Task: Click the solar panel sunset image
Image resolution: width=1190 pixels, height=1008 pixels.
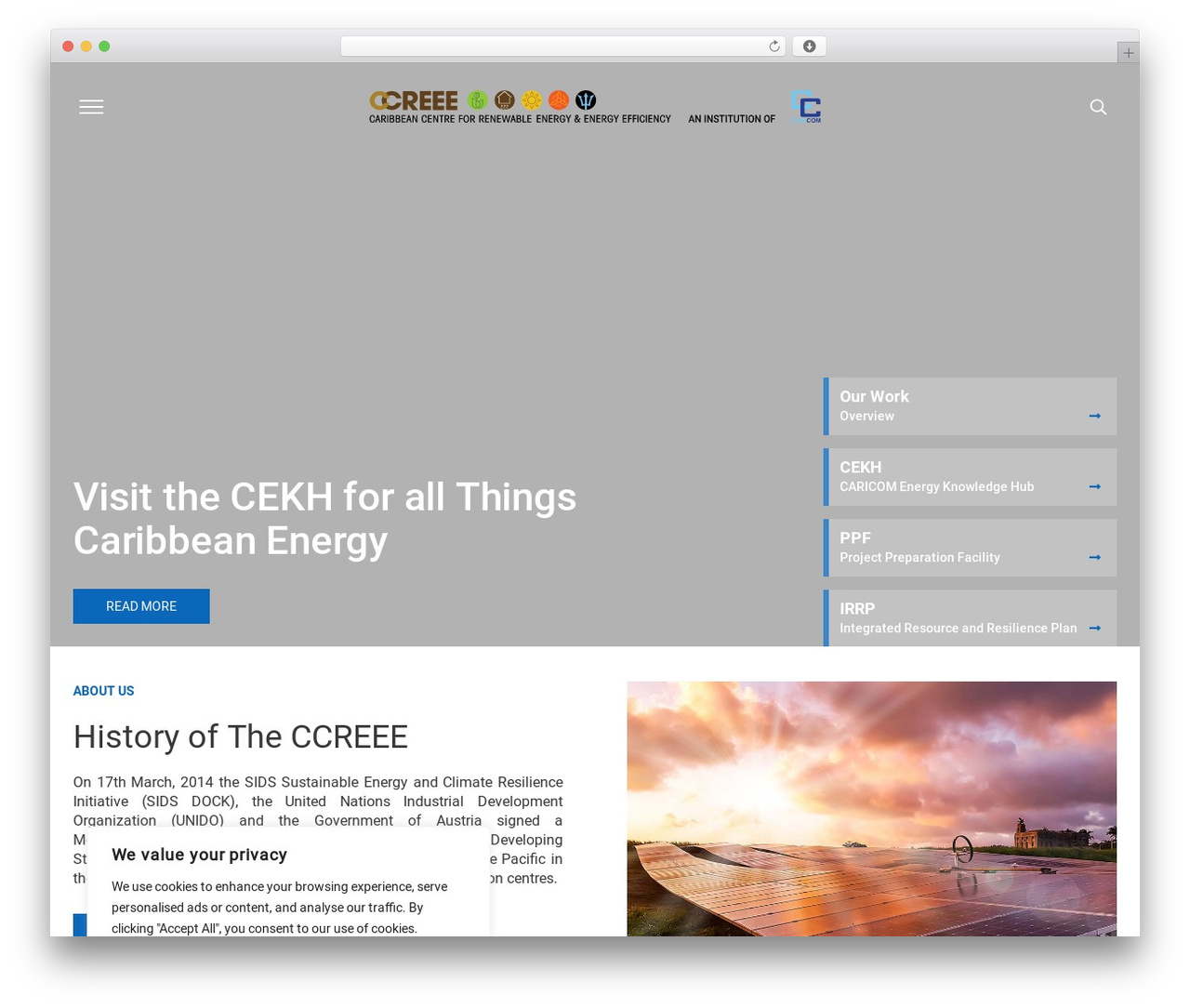Action: [871, 809]
